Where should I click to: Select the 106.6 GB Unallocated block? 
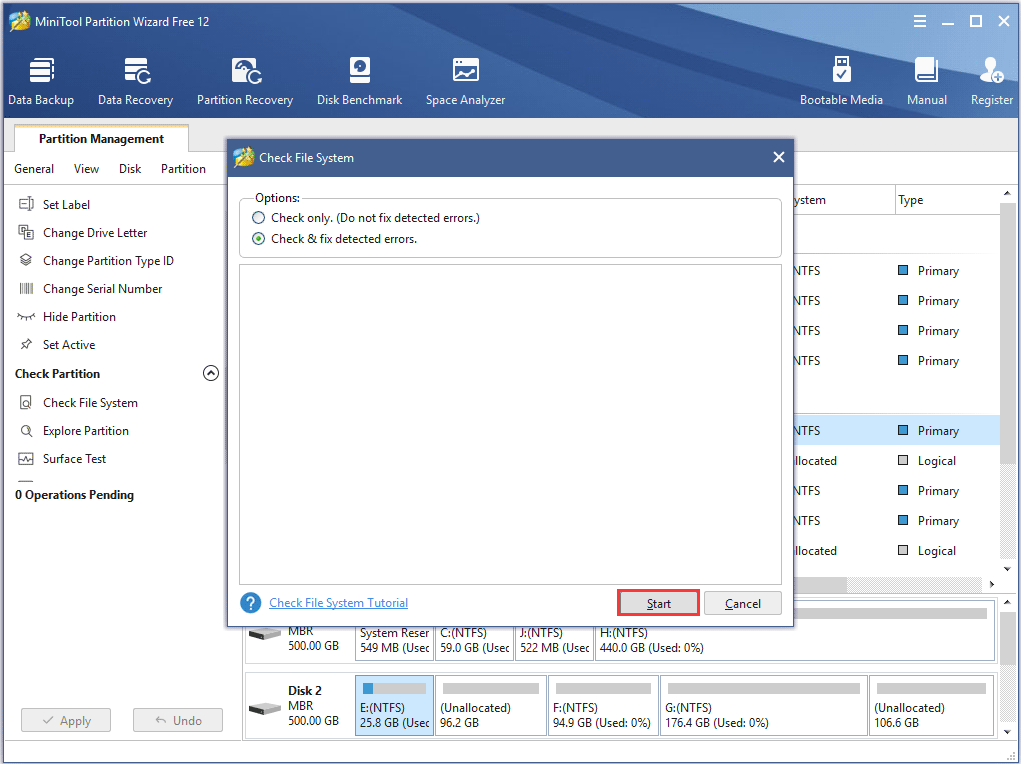tap(931, 705)
